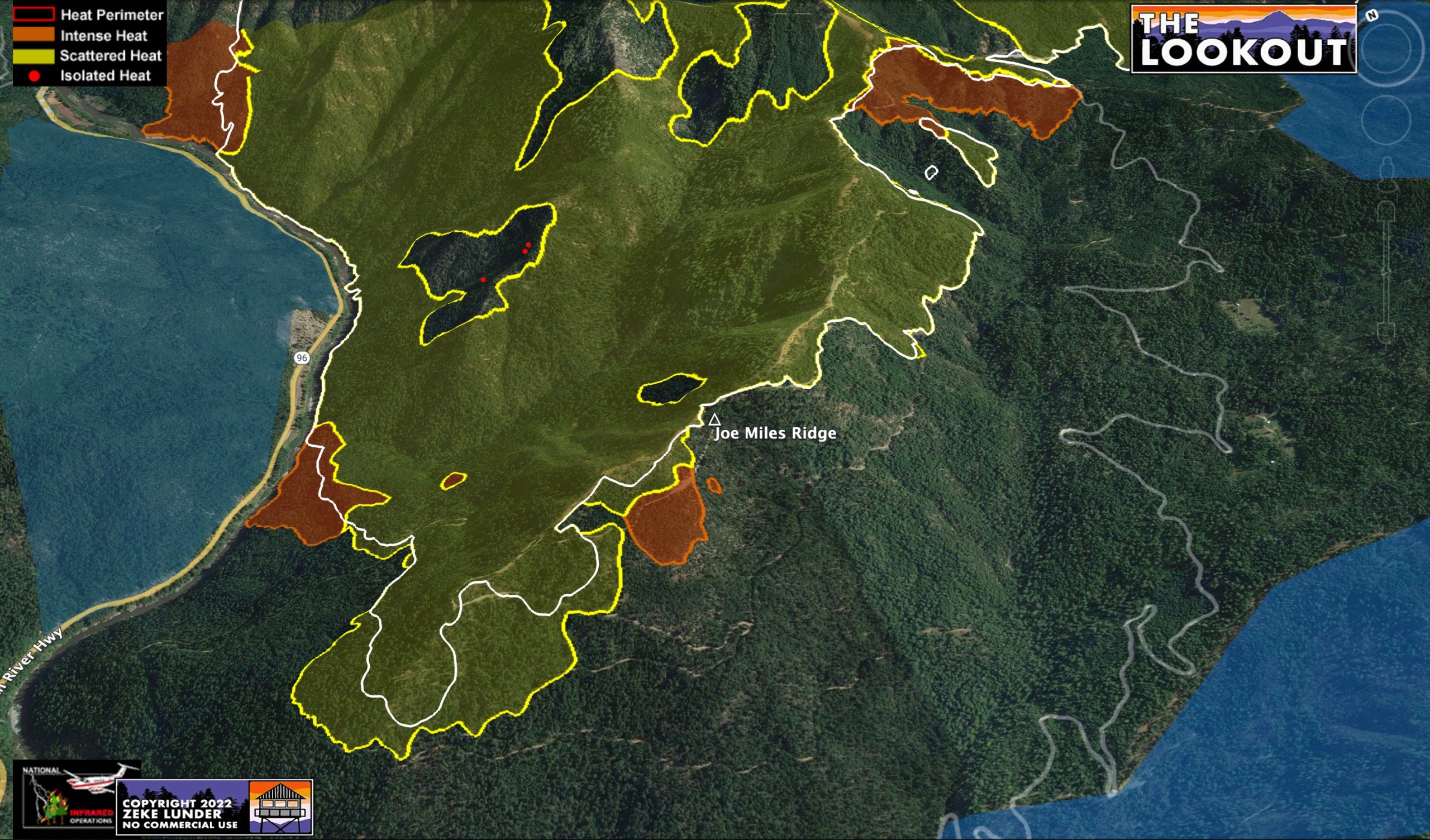The image size is (1430, 840).
Task: Click the Move joystick circle control
Action: click(1386, 120)
